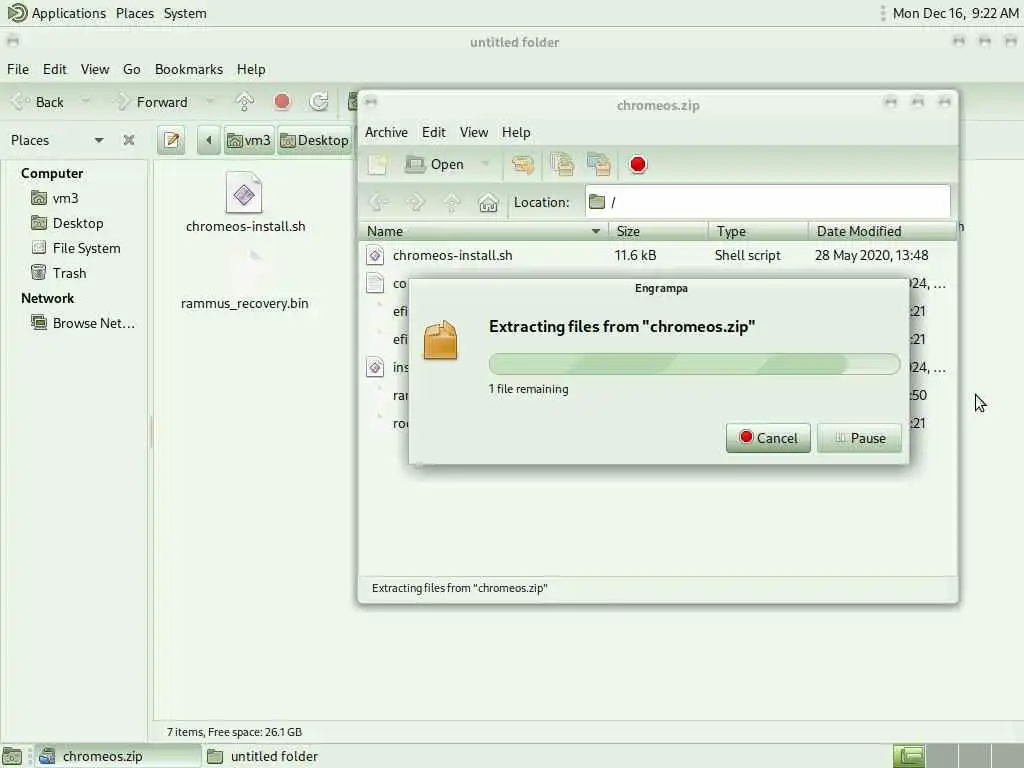Screen dimensions: 1024x768
Task: Click orange package icon in extraction dialog
Action: tap(441, 340)
